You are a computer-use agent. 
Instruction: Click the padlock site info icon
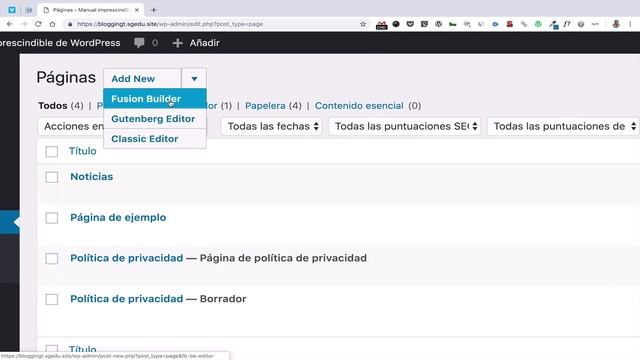tap(70, 24)
